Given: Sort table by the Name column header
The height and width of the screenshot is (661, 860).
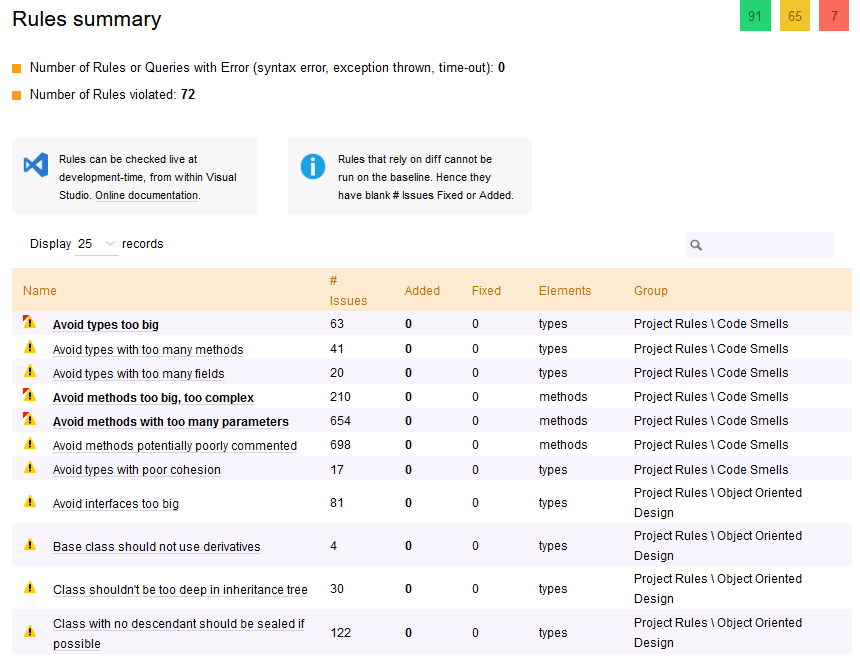Looking at the screenshot, I should [39, 291].
